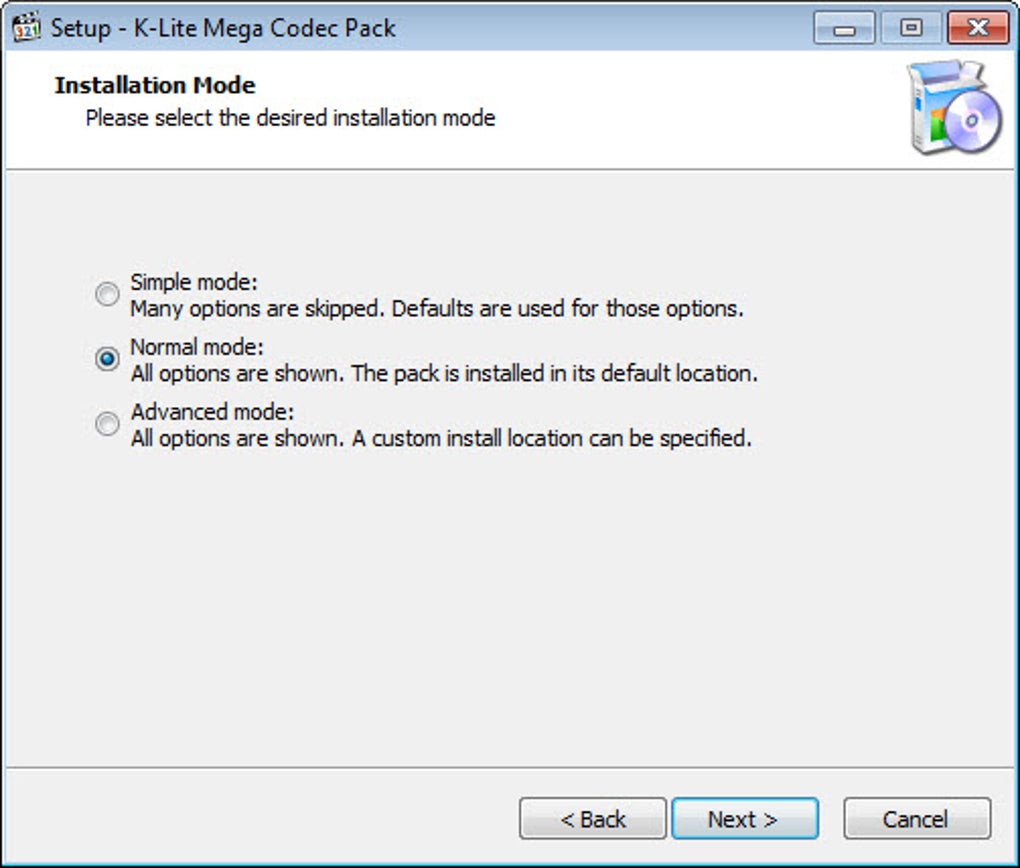Choose the Normal mode radio button
1020x868 pixels.
pyautogui.click(x=106, y=359)
